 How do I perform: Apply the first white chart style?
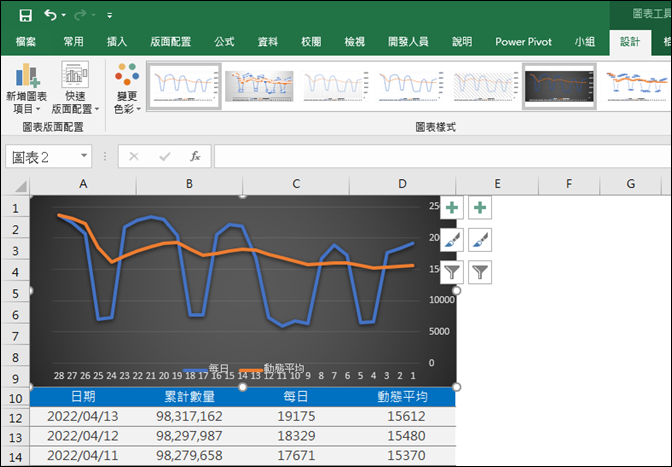[x=184, y=86]
